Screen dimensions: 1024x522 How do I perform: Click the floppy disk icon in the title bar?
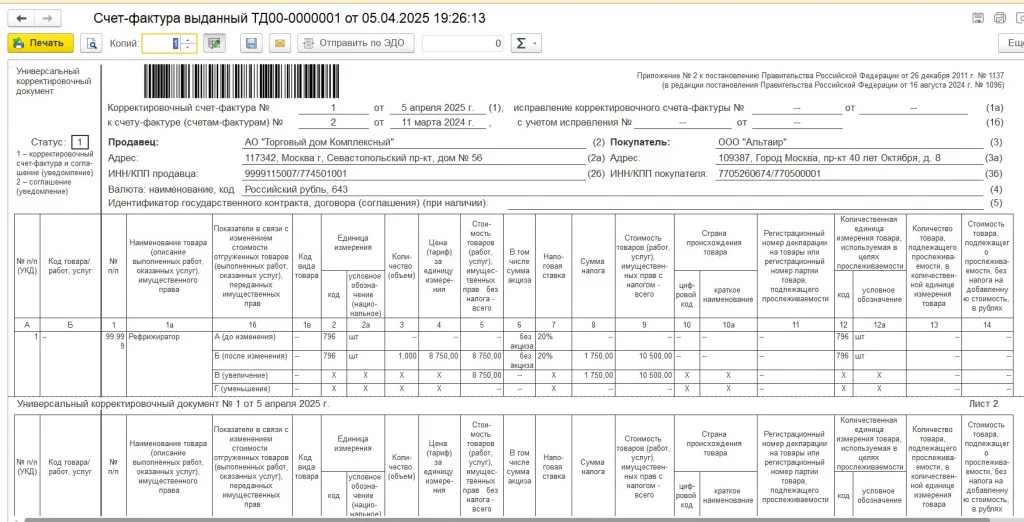[x=978, y=18]
